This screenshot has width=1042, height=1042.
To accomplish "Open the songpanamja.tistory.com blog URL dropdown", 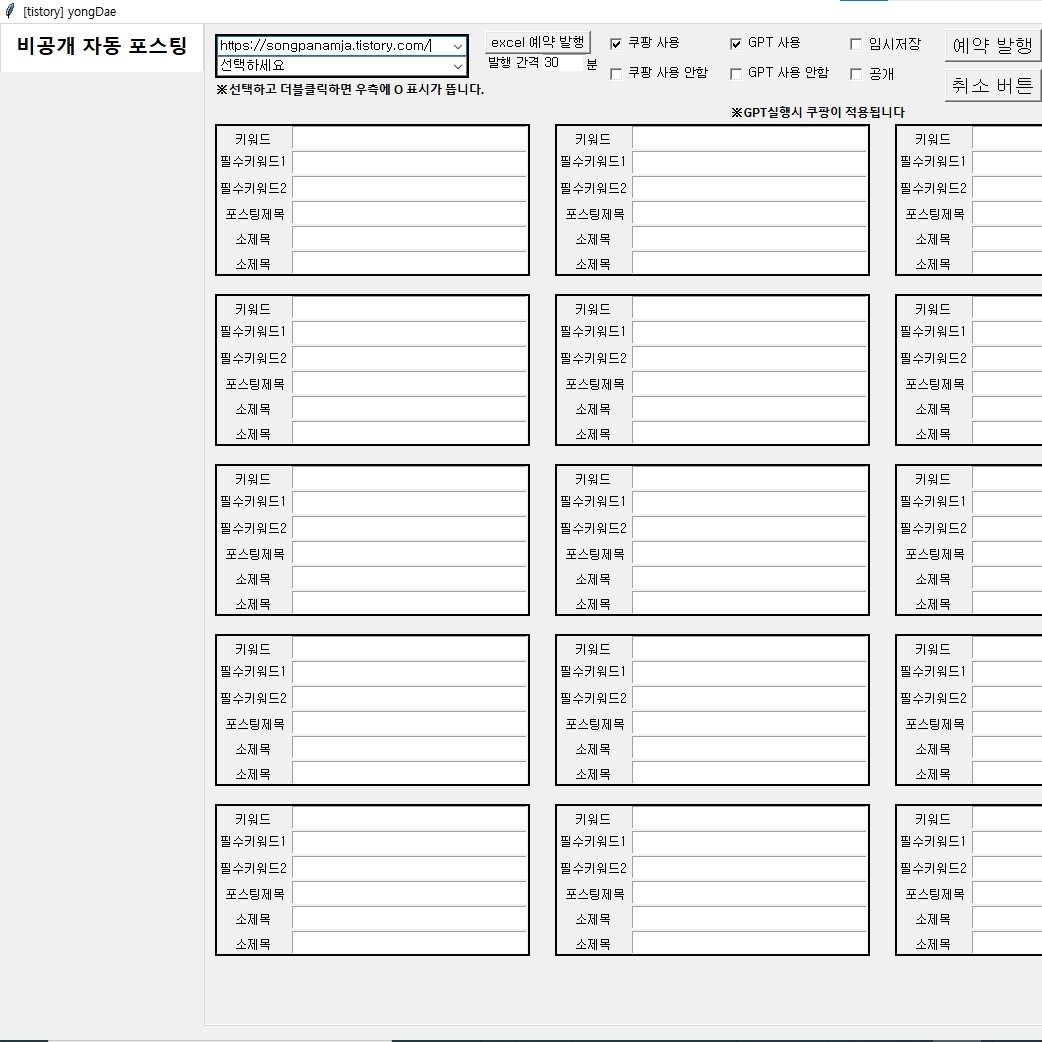I will coord(457,46).
